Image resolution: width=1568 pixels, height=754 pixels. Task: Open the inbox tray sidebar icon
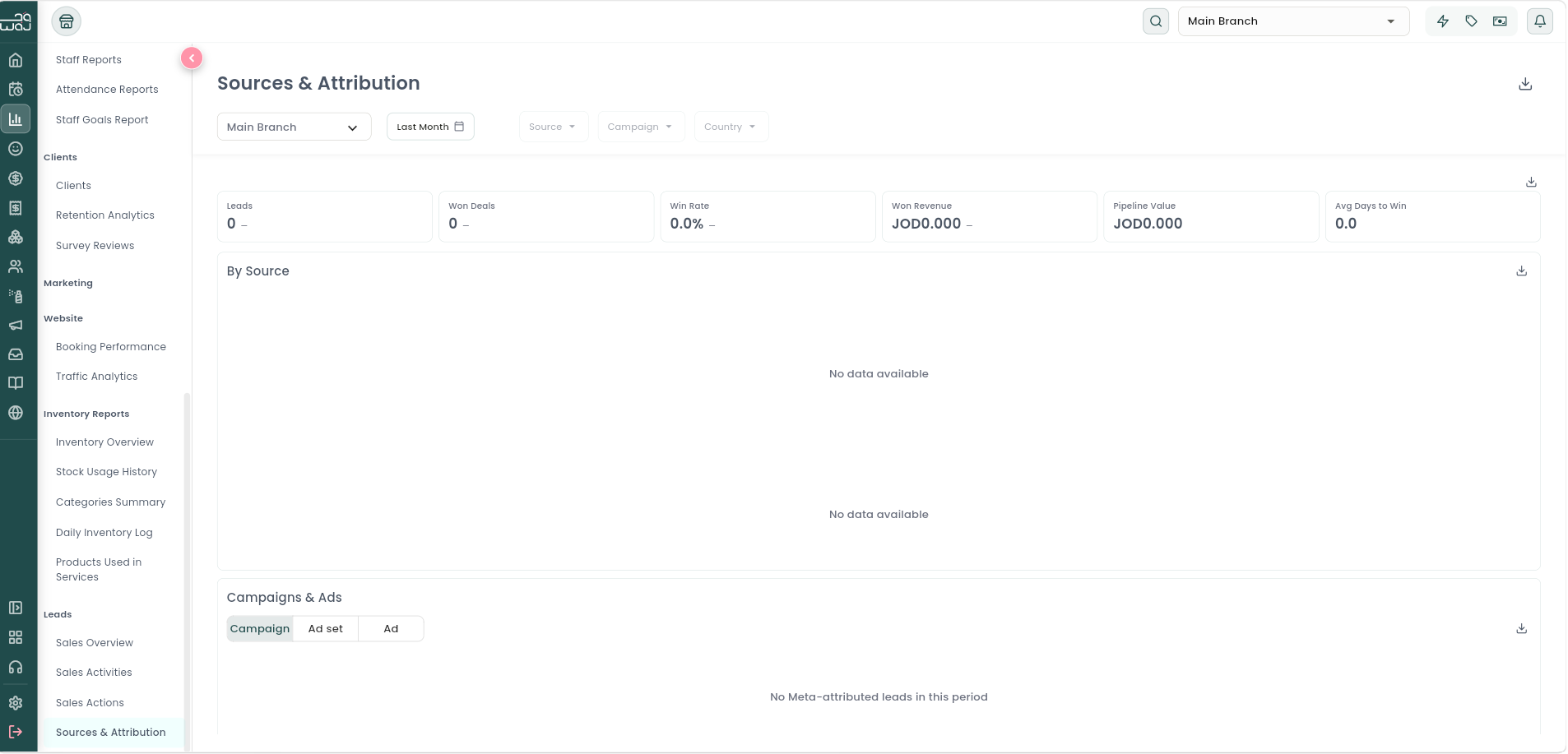(x=16, y=354)
